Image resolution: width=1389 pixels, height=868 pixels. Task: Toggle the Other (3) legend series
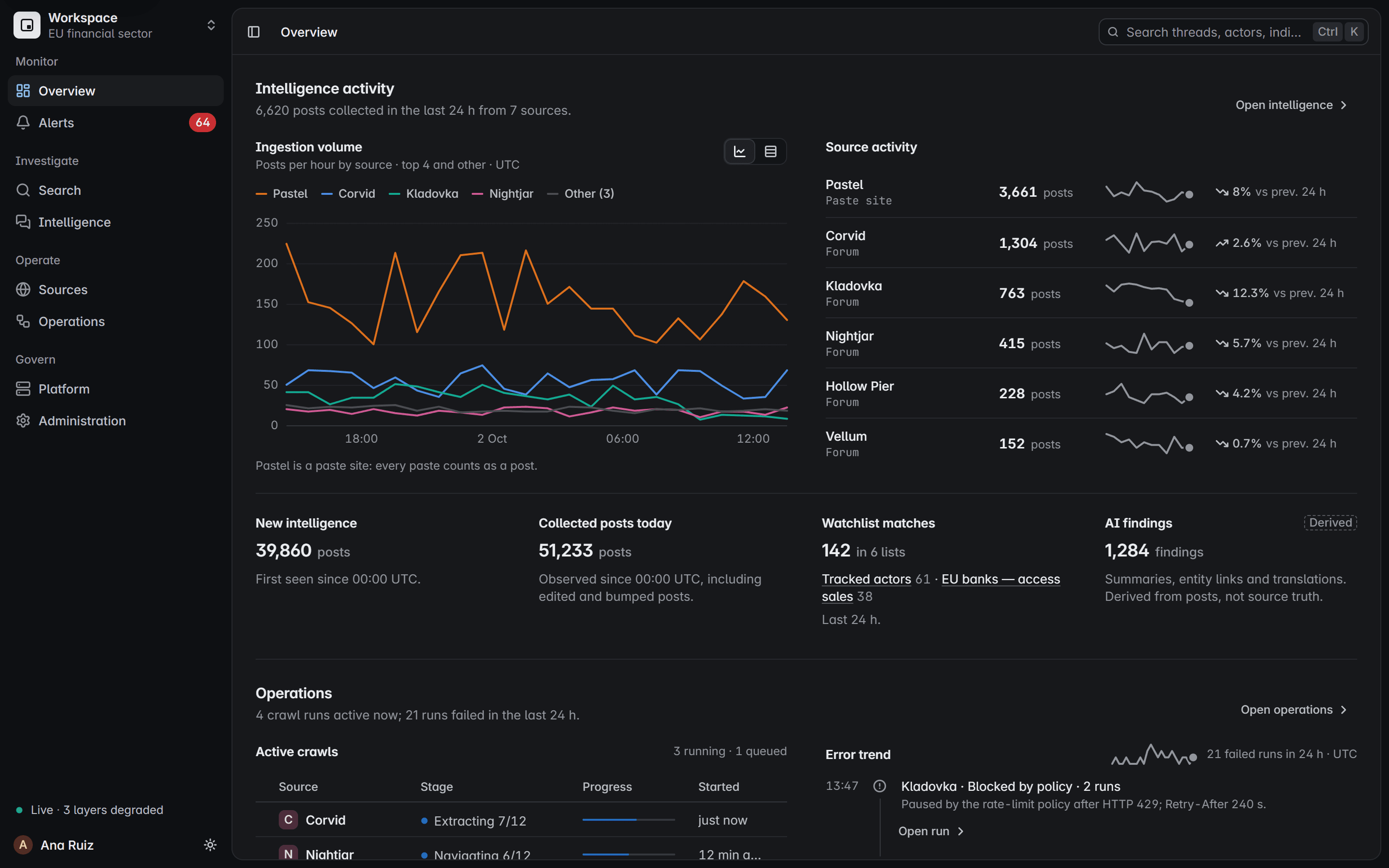[x=580, y=194]
